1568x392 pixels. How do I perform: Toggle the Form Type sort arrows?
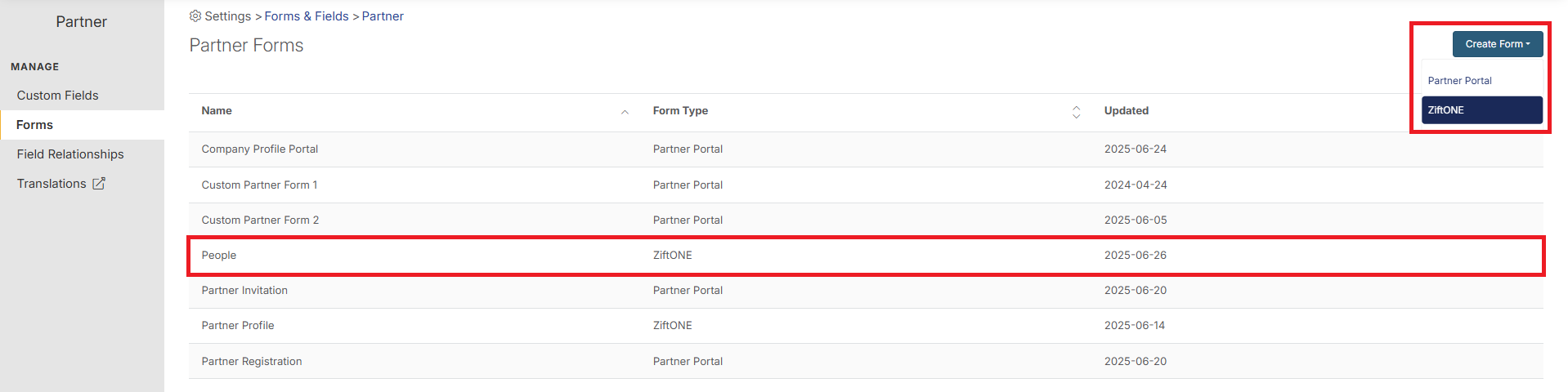1076,112
